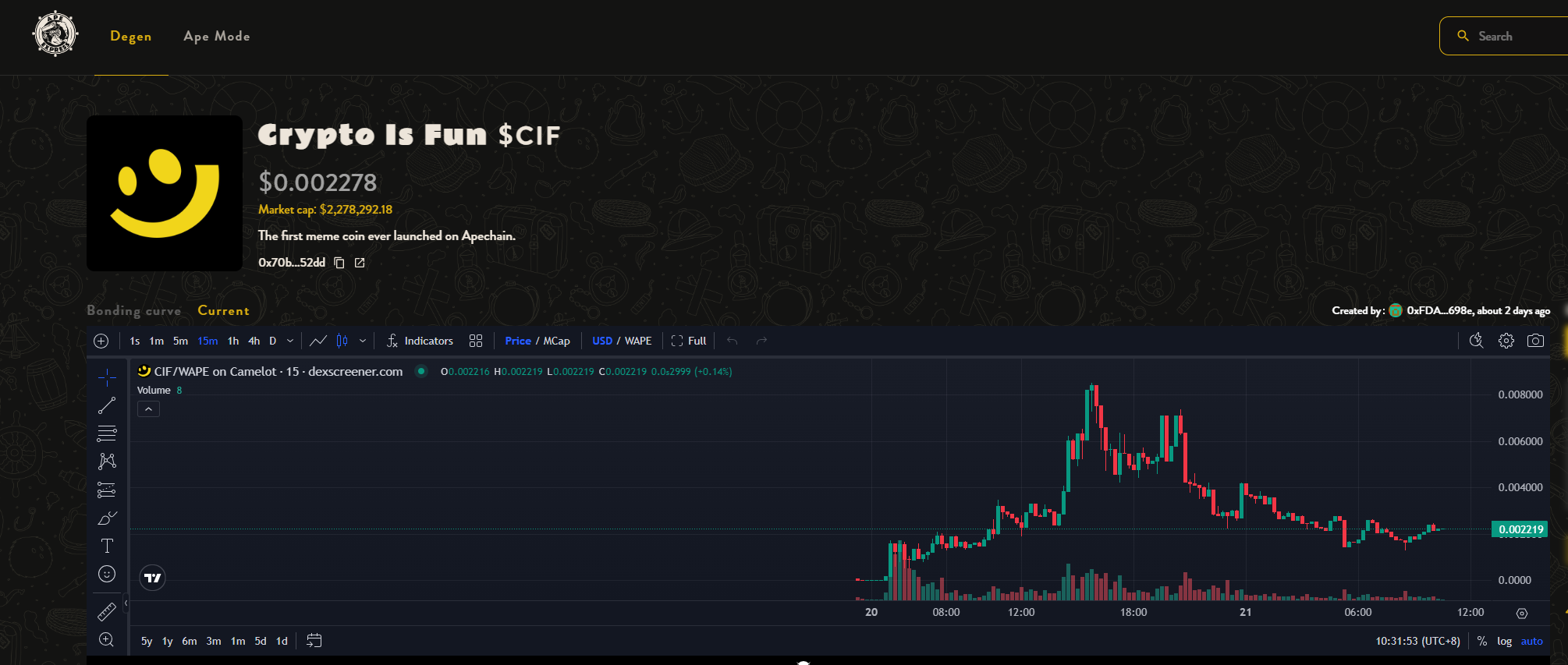
Task: Open the chart type dropdown arrow
Action: (363, 341)
